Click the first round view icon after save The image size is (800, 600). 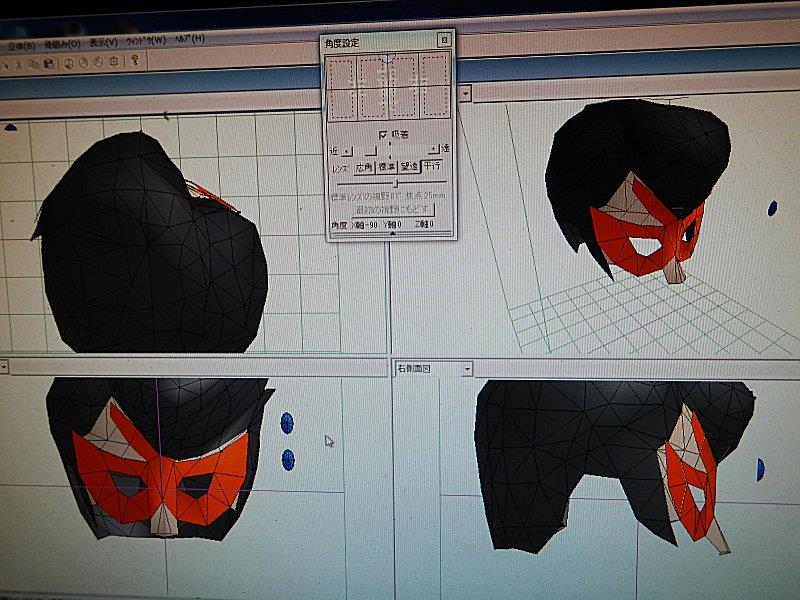click(69, 63)
